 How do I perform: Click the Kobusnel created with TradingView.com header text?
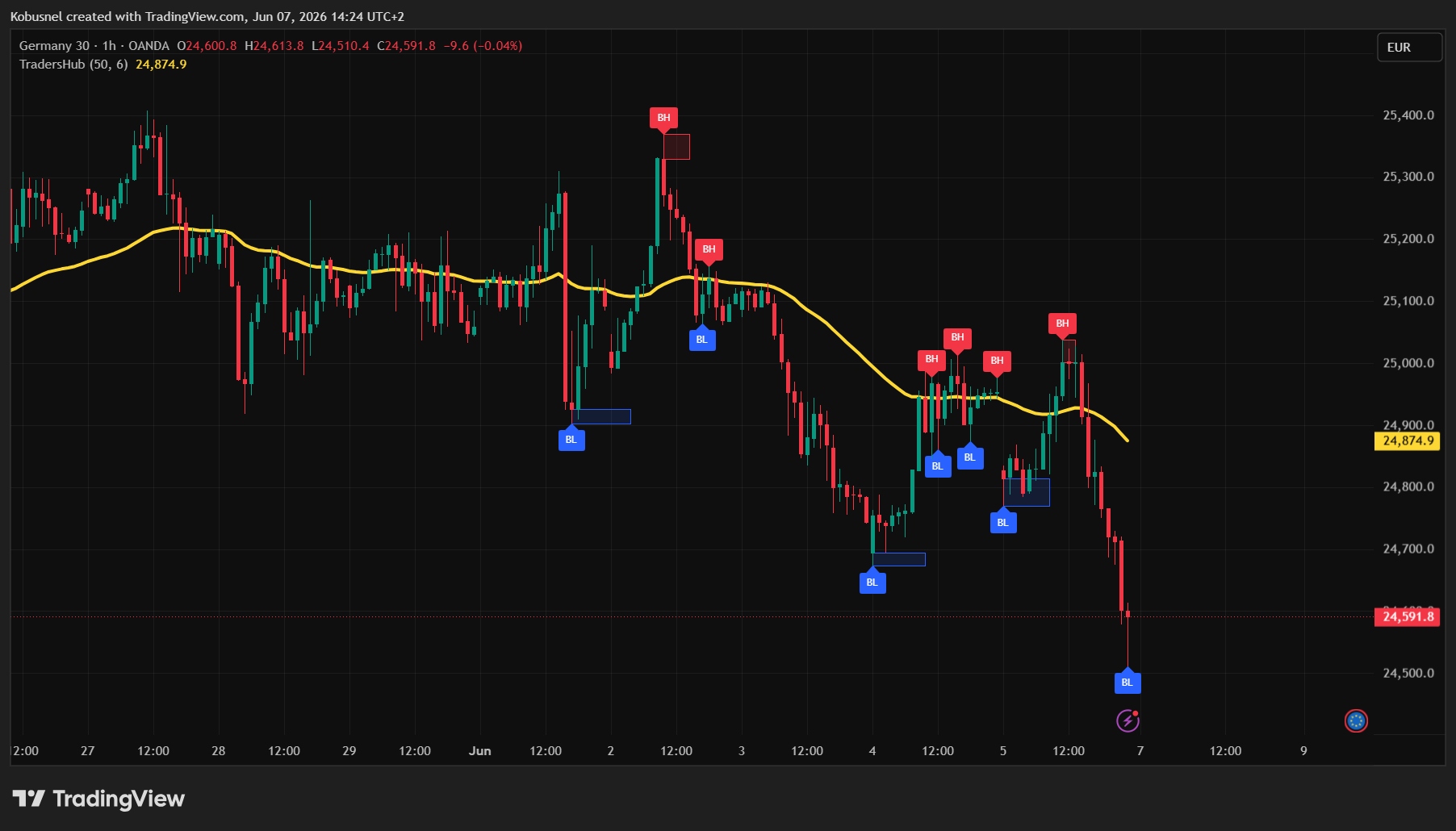[x=207, y=16]
